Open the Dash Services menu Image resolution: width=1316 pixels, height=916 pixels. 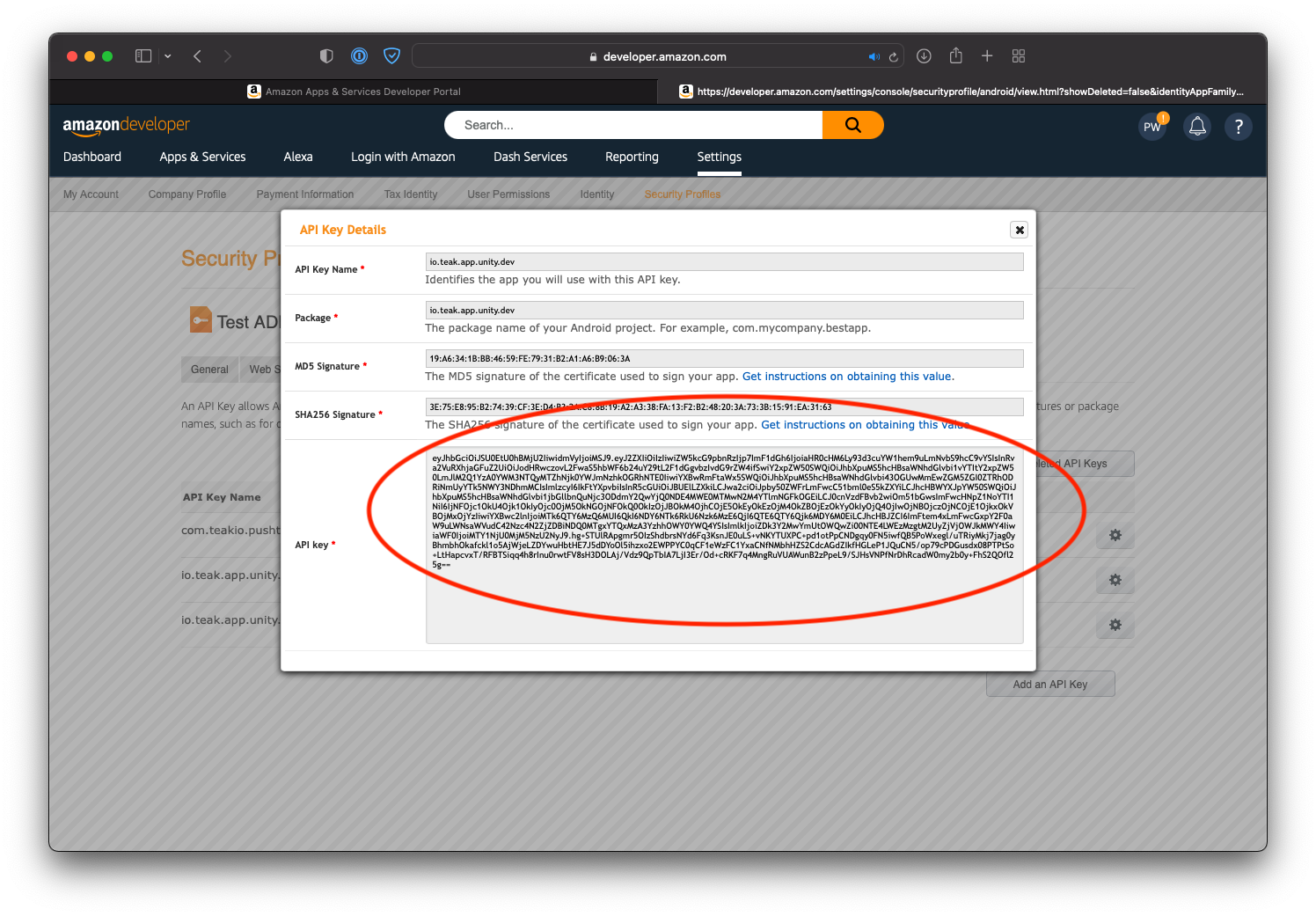[x=530, y=157]
